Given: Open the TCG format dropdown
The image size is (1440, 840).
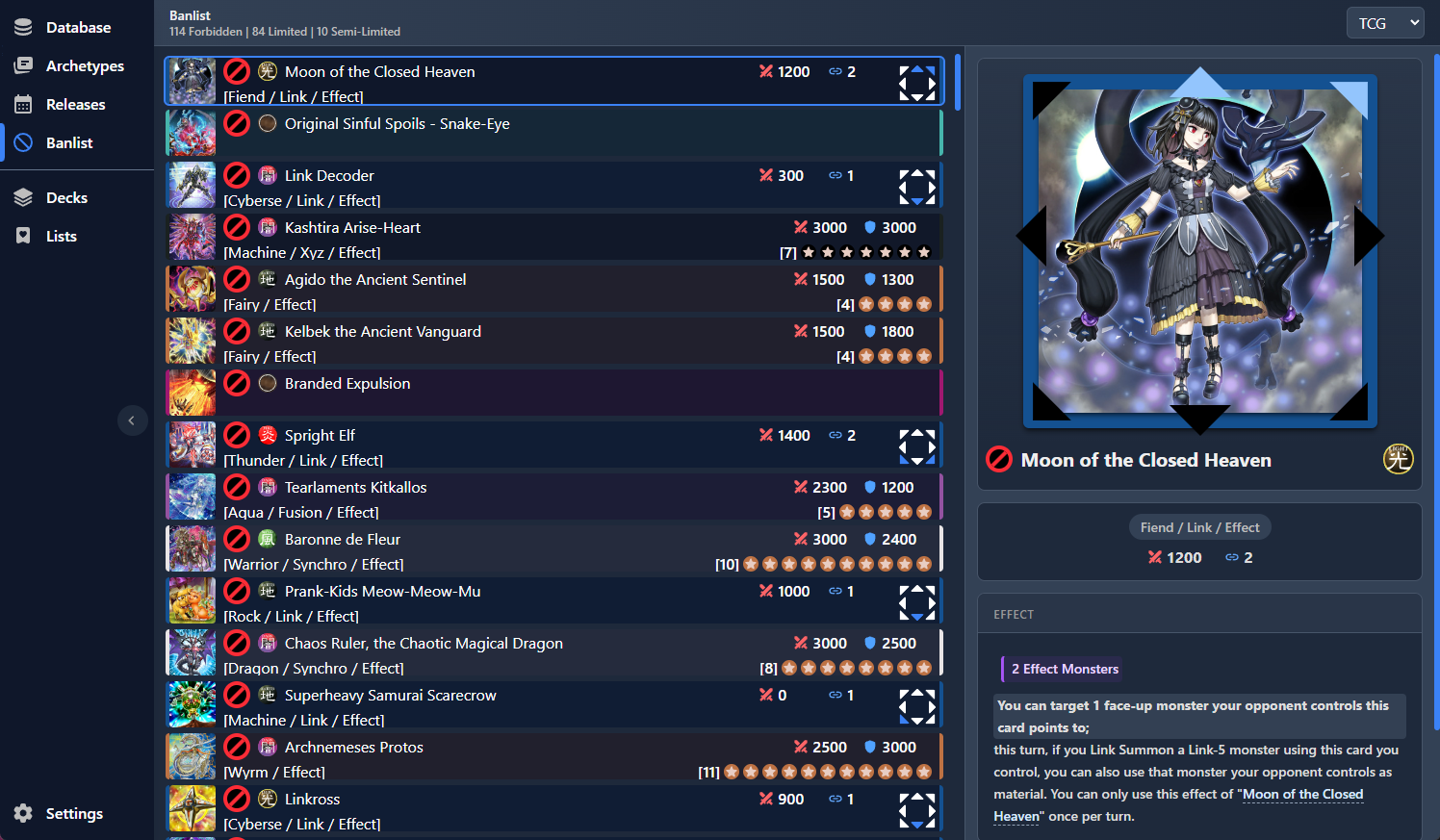Looking at the screenshot, I should pos(1385,23).
